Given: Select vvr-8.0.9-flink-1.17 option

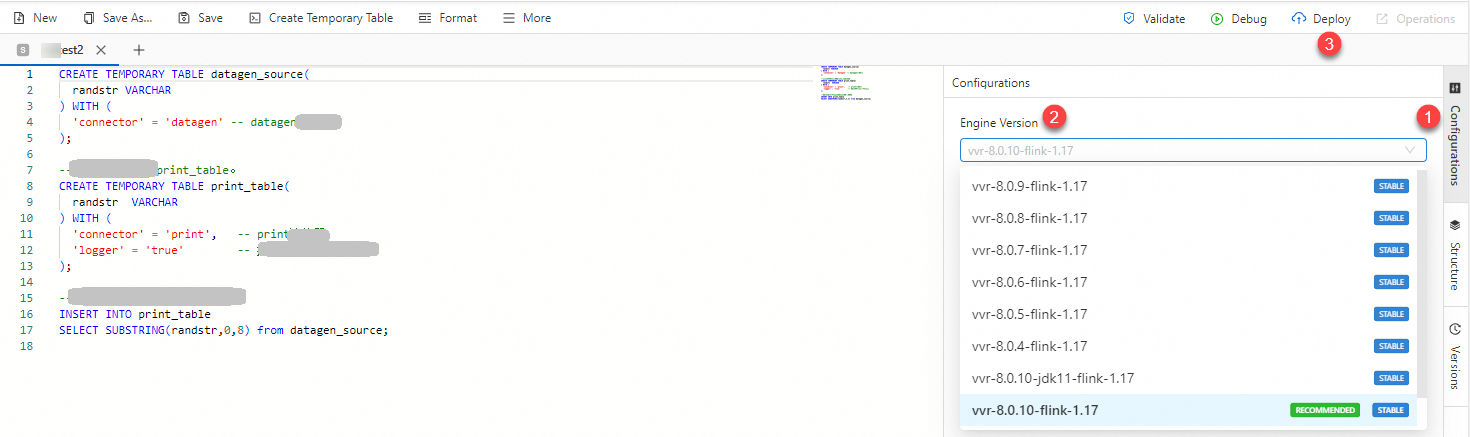Looking at the screenshot, I should point(1188,186).
